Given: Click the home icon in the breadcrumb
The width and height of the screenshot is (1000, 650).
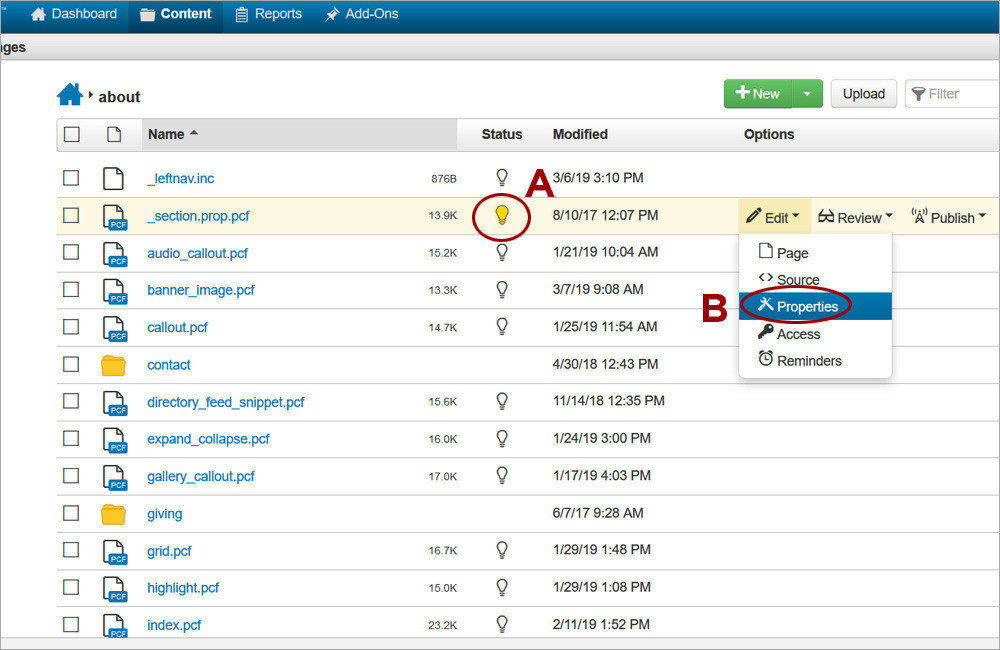Looking at the screenshot, I should [70, 94].
